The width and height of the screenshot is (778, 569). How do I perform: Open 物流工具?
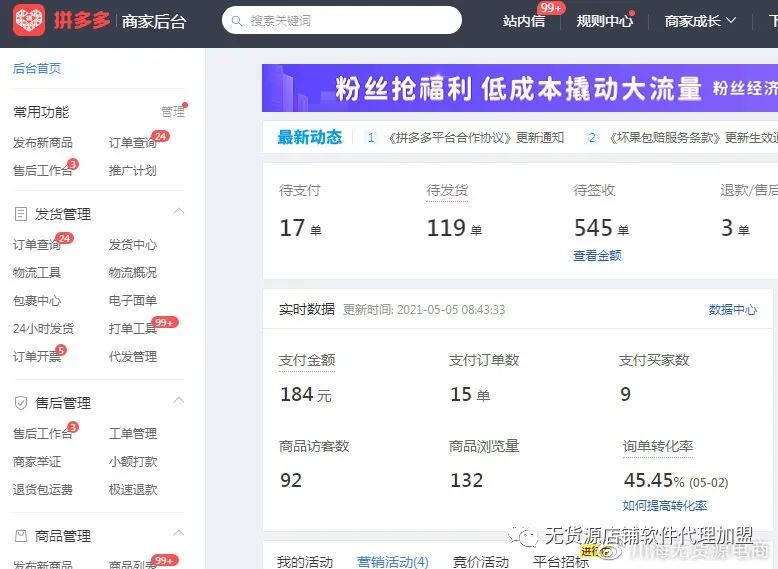coord(37,272)
